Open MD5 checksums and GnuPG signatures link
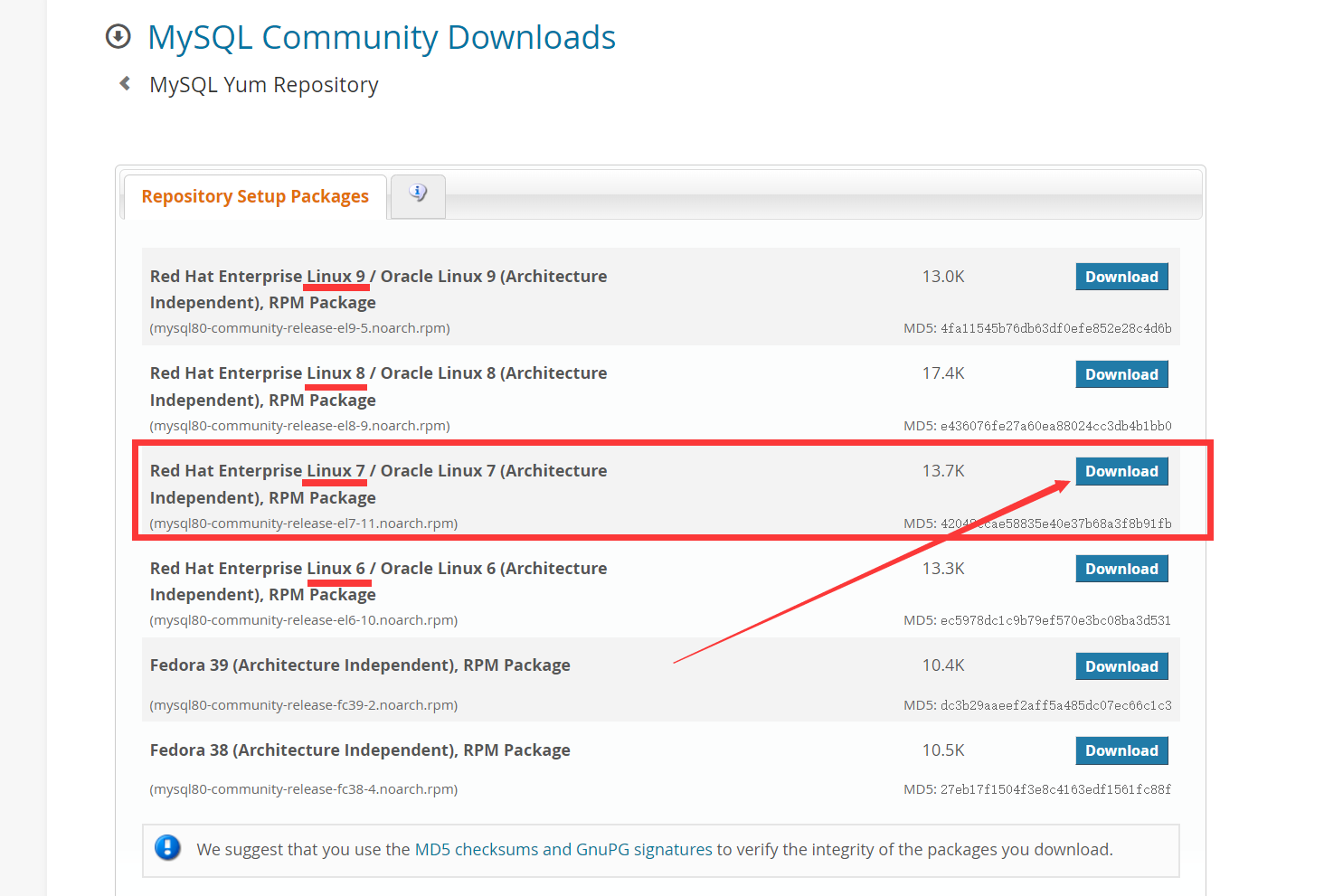Screen dimensions: 1324x896 coord(563,849)
